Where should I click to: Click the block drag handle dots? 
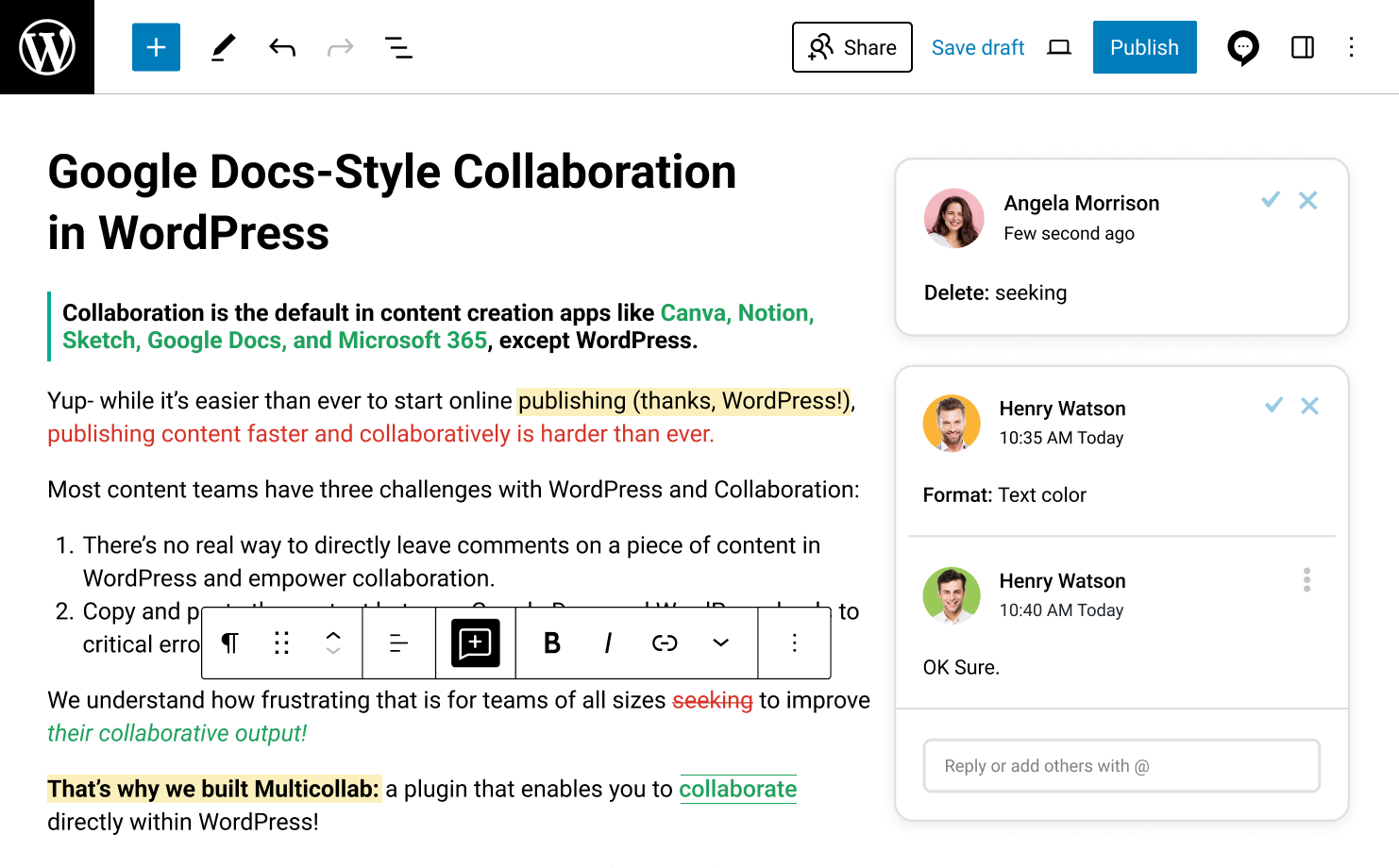pos(281,643)
